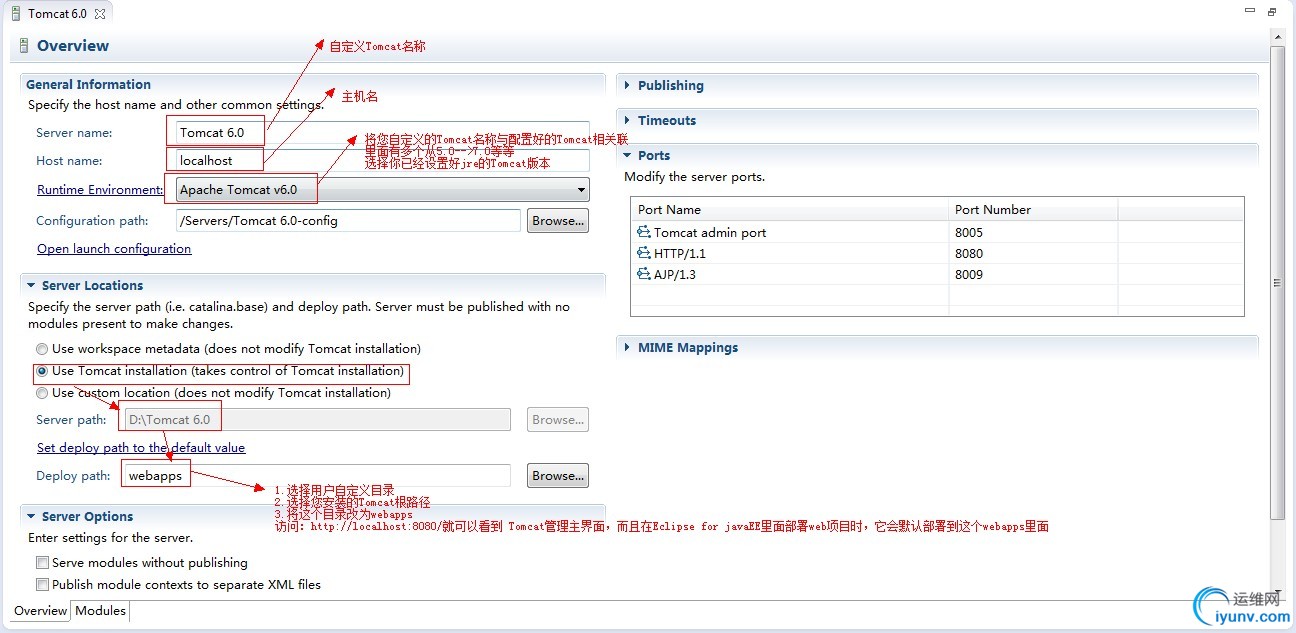The height and width of the screenshot is (633, 1296).
Task: Select the HTTP/1.1 port name text
Action: click(x=680, y=253)
